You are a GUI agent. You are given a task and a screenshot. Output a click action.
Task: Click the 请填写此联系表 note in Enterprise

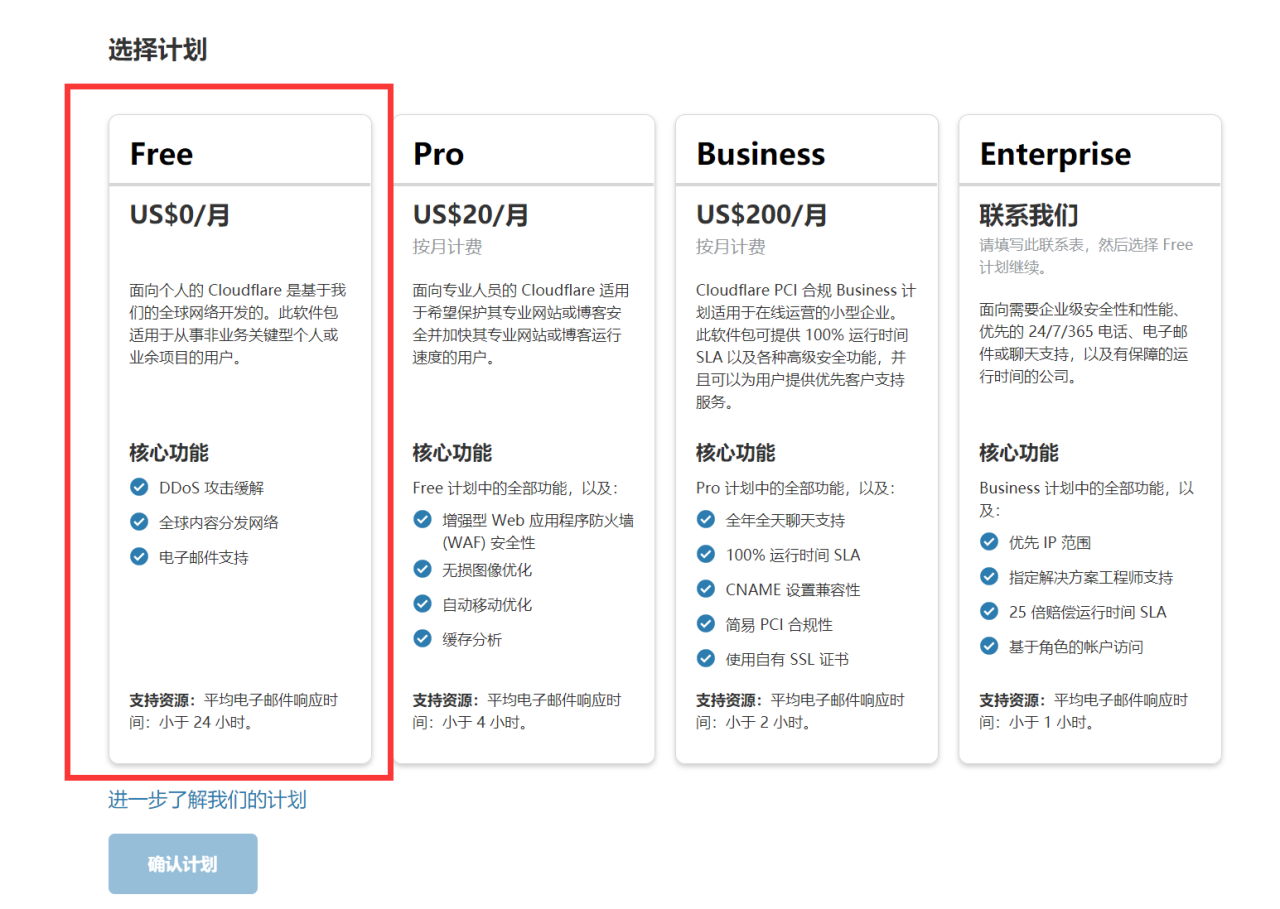pyautogui.click(x=1086, y=256)
